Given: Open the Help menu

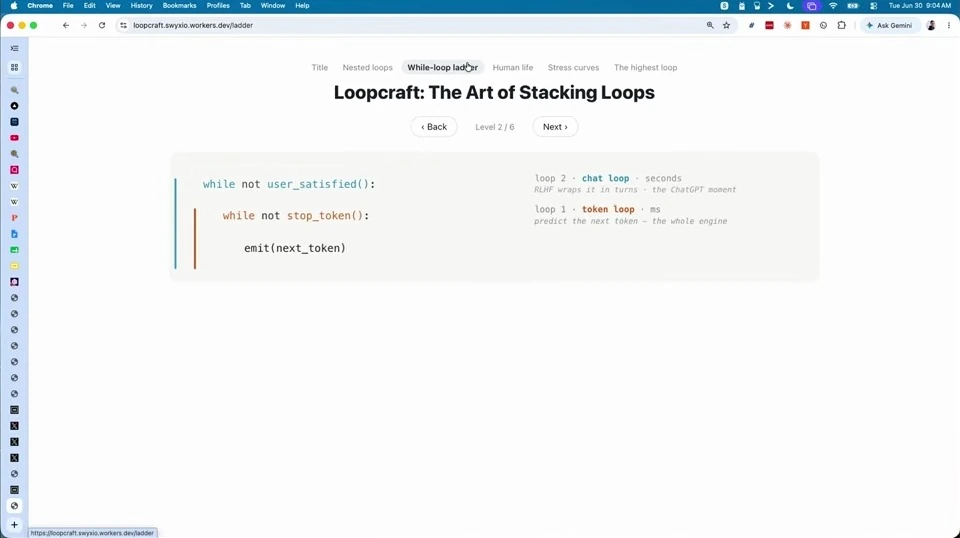Looking at the screenshot, I should 302,6.
